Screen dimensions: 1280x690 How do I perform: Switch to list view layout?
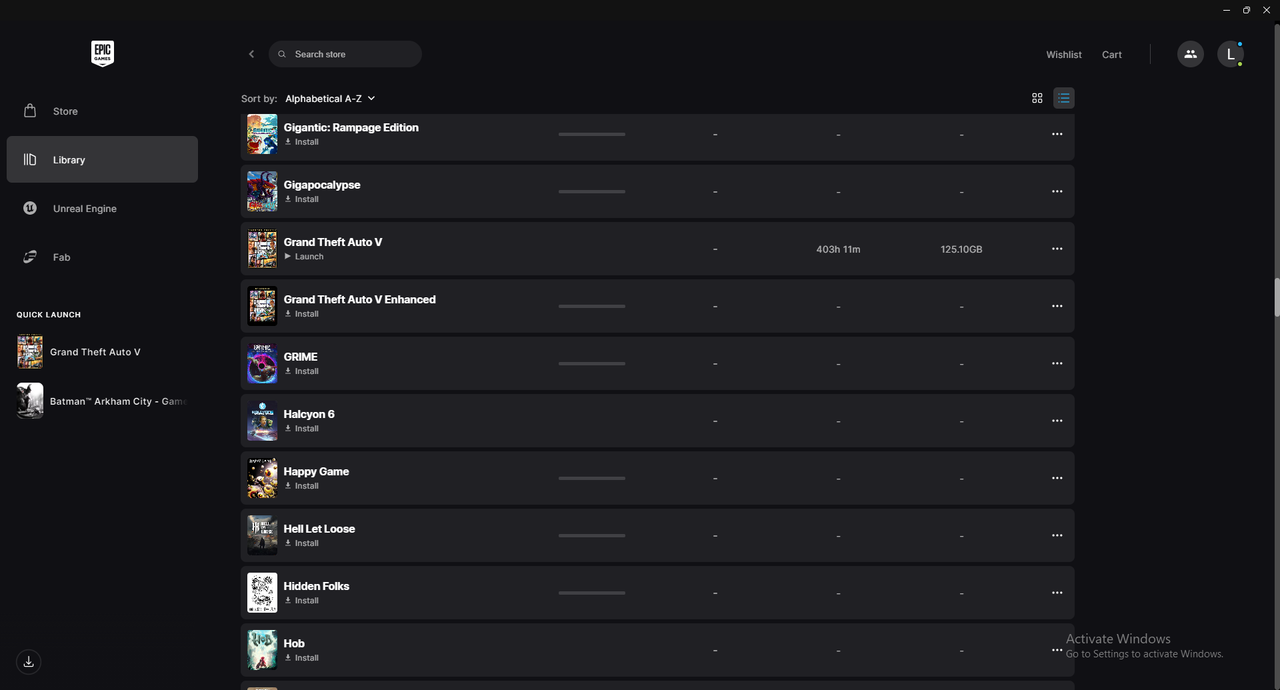(1064, 98)
